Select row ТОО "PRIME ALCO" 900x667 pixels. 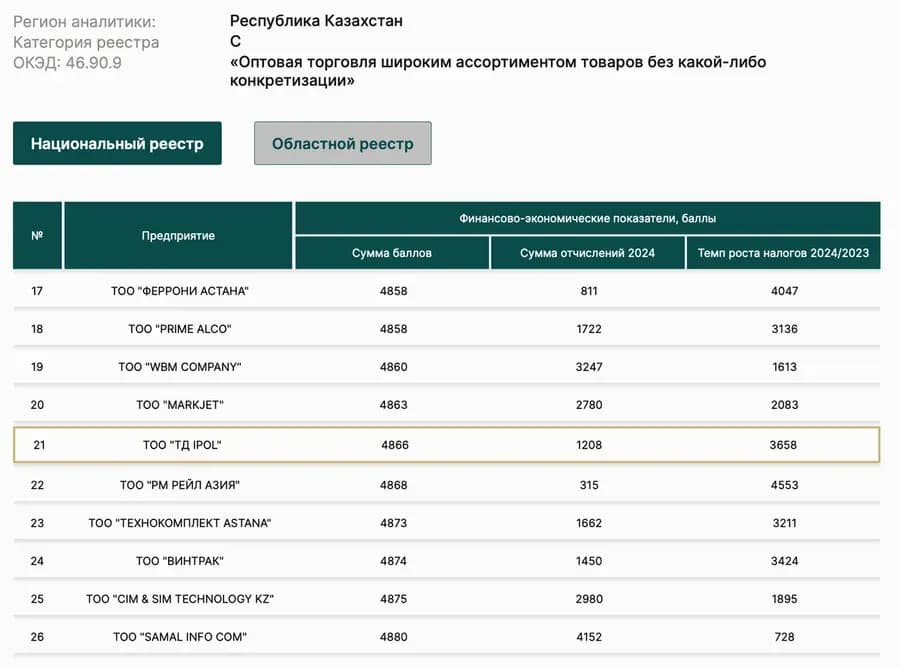447,329
